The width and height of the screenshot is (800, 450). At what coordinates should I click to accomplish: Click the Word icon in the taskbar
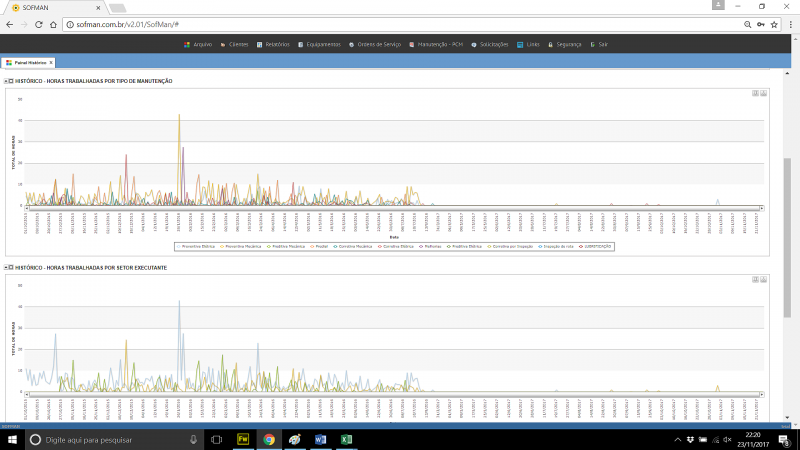[321, 439]
